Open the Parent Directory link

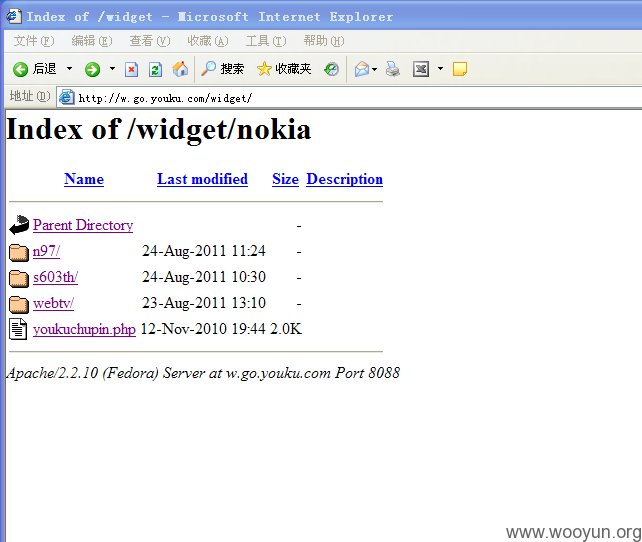83,225
